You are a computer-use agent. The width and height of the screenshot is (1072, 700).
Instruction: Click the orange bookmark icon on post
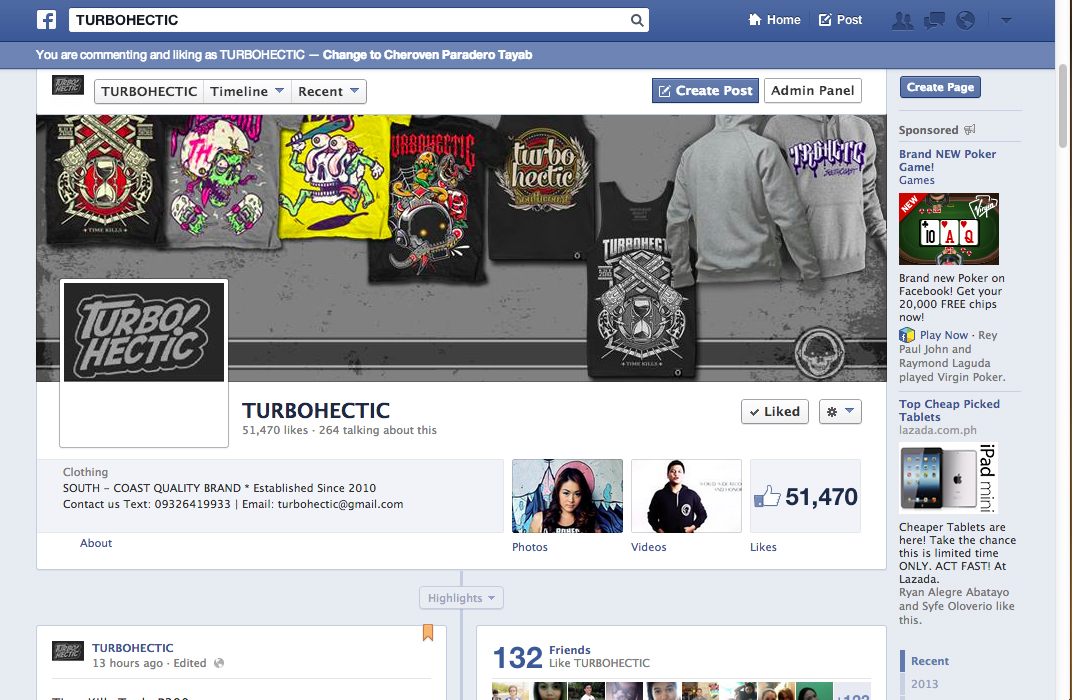(x=428, y=632)
